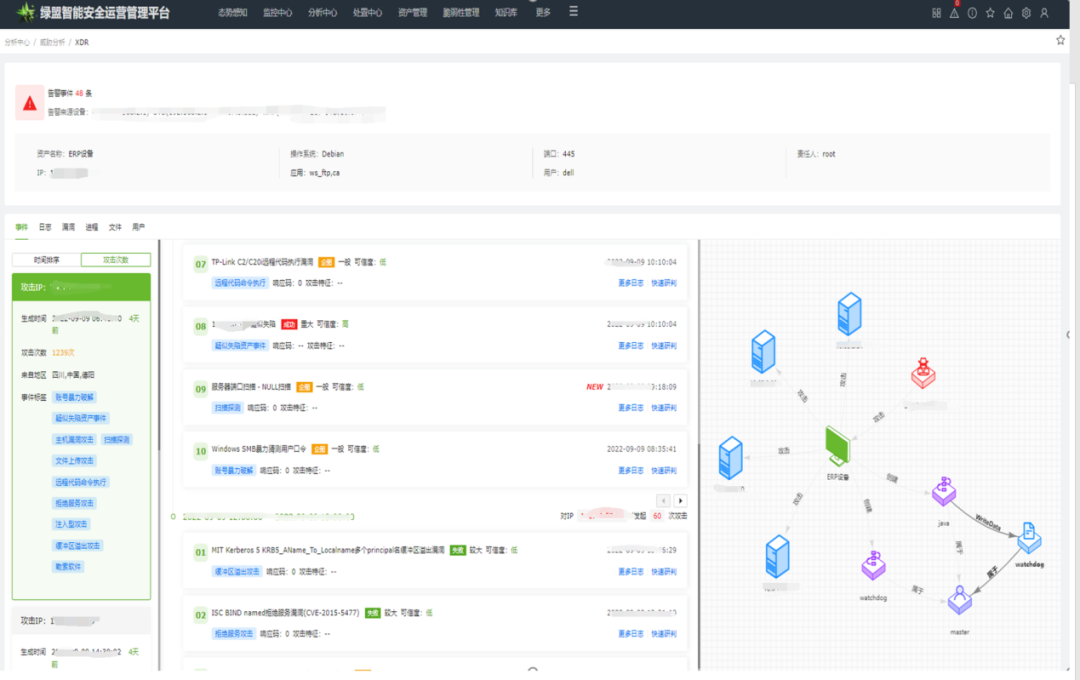
Task: Open user profile icon in header
Action: [x=1044, y=13]
